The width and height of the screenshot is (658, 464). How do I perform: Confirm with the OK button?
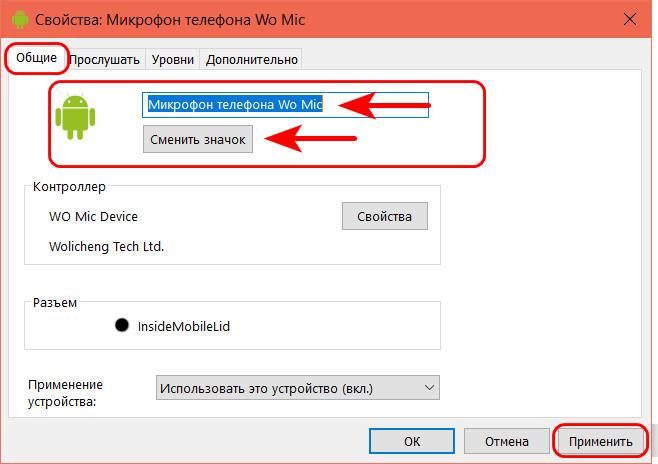pos(412,441)
